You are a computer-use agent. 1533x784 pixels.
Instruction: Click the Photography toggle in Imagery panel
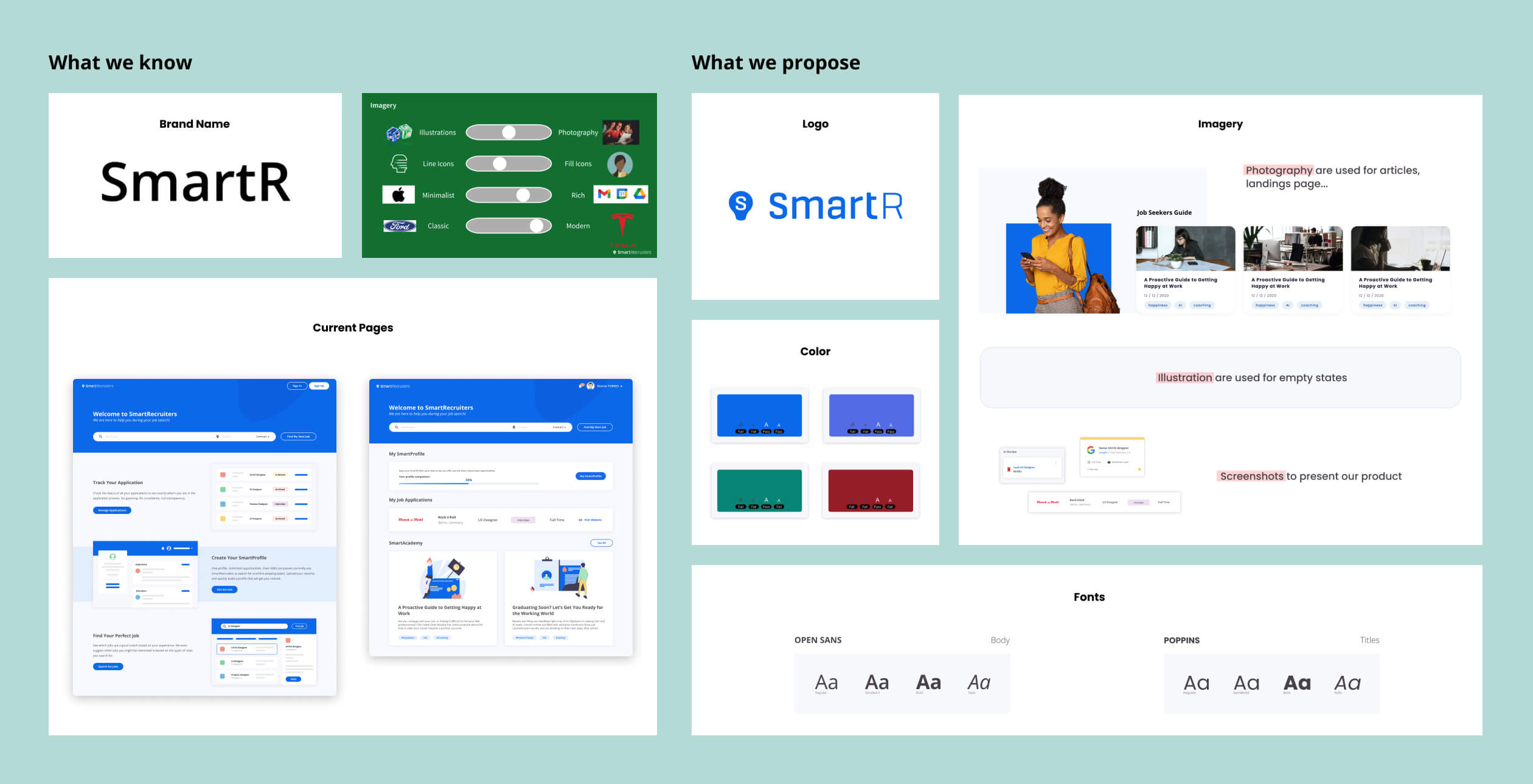pyautogui.click(x=511, y=131)
